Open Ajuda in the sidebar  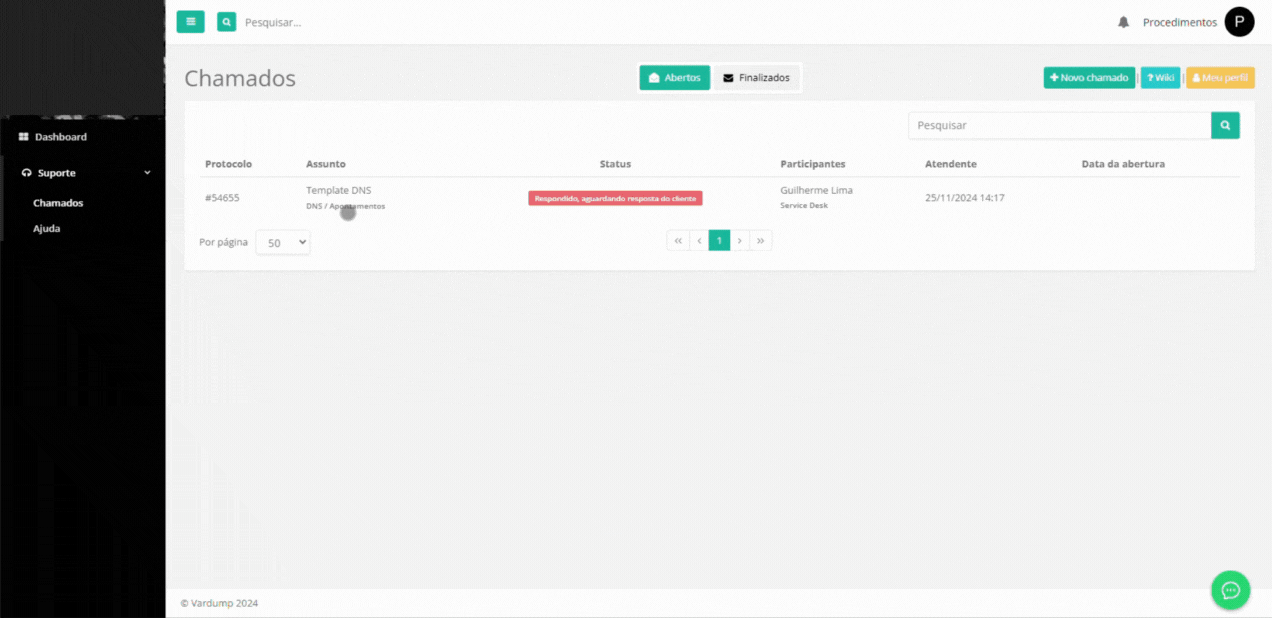tap(46, 228)
